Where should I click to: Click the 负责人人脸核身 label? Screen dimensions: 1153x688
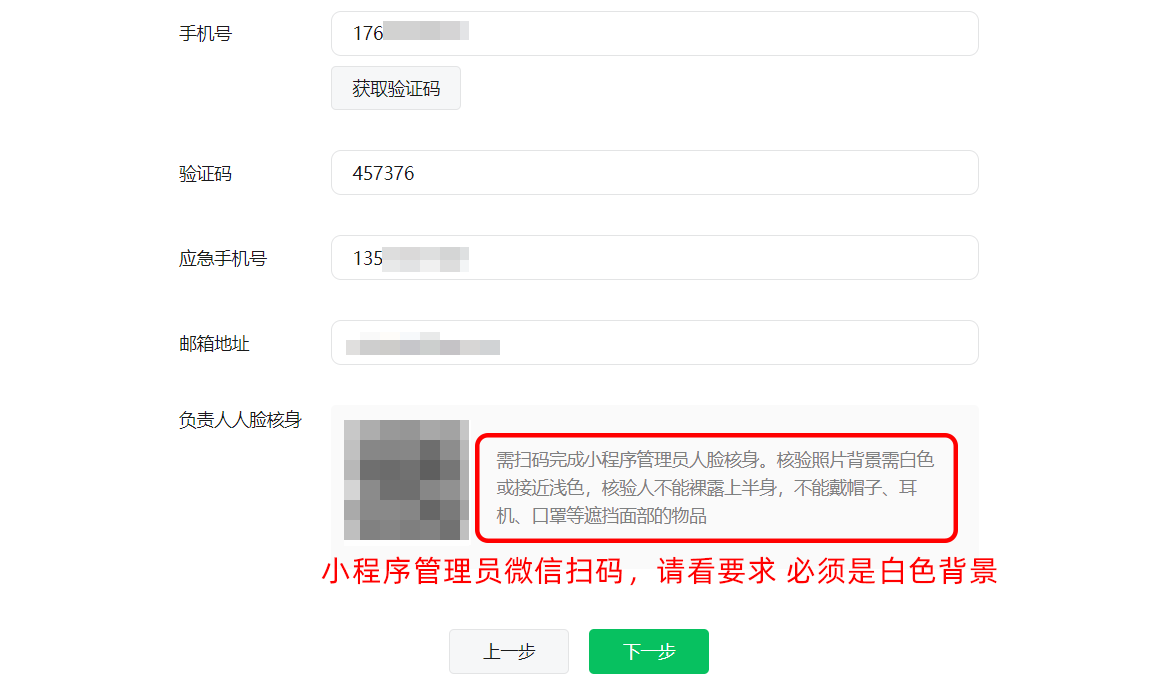[240, 420]
